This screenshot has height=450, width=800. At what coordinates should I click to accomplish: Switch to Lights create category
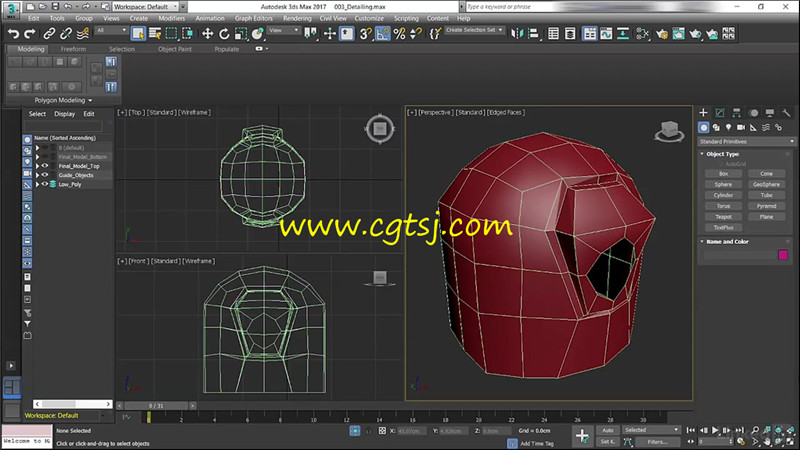tap(729, 128)
